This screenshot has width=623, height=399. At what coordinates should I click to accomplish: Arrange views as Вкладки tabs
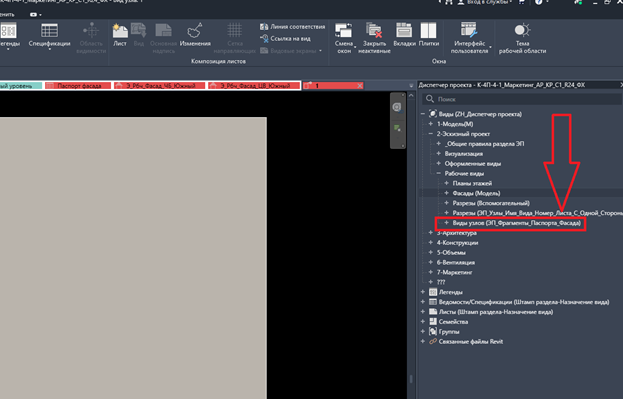coord(404,35)
